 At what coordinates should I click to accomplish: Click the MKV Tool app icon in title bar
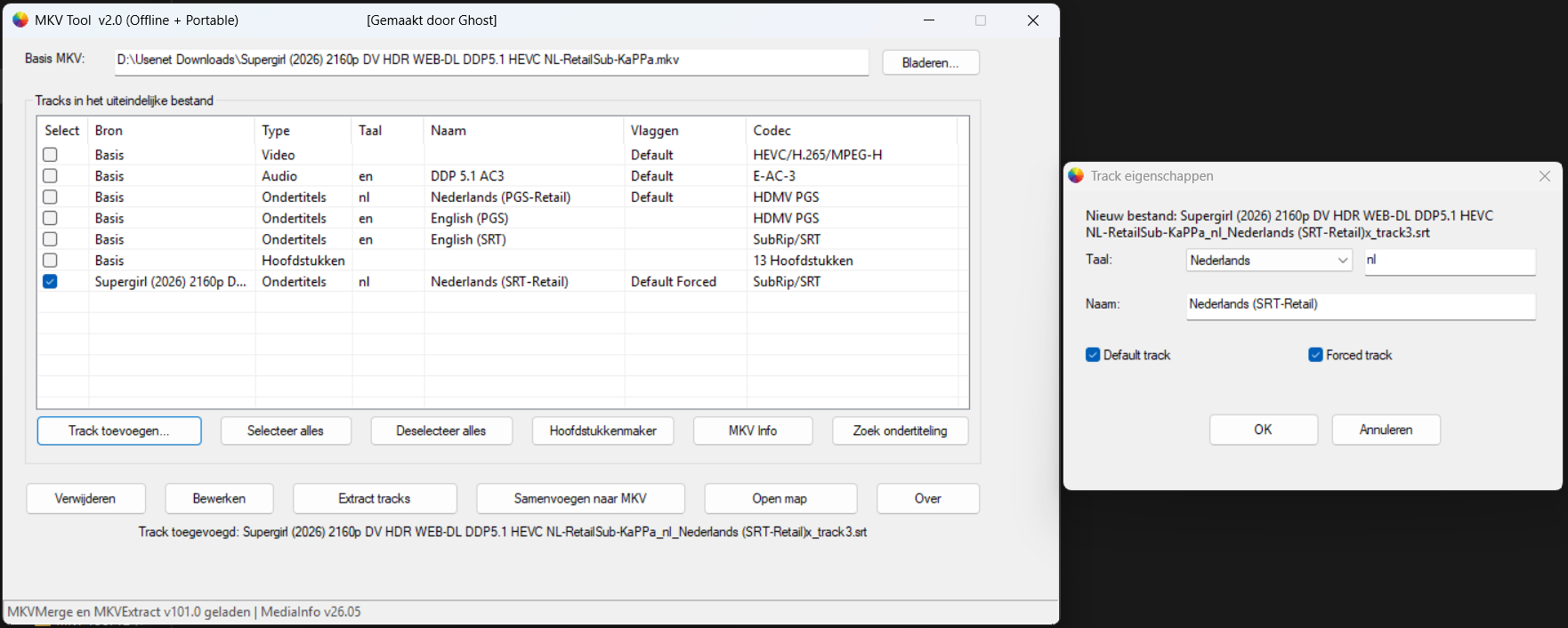coord(20,20)
